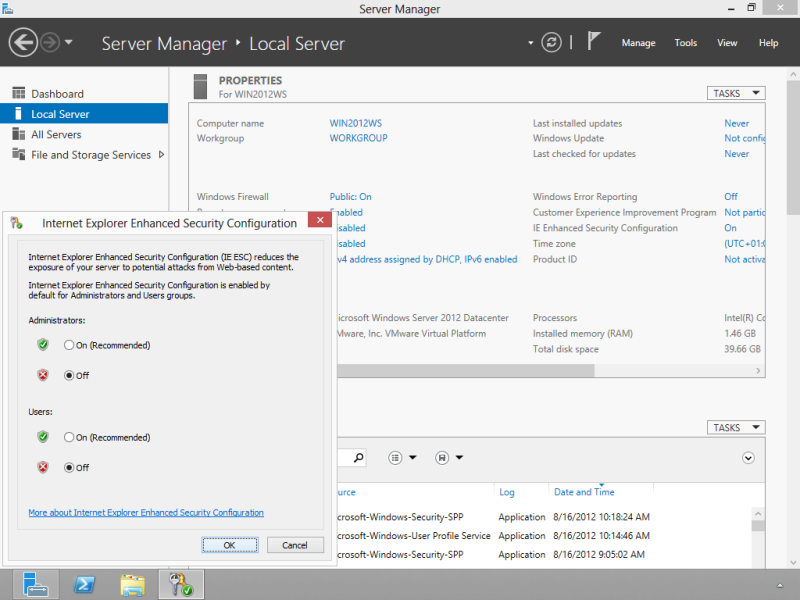Refresh Server Manager with the refresh icon

(x=552, y=42)
